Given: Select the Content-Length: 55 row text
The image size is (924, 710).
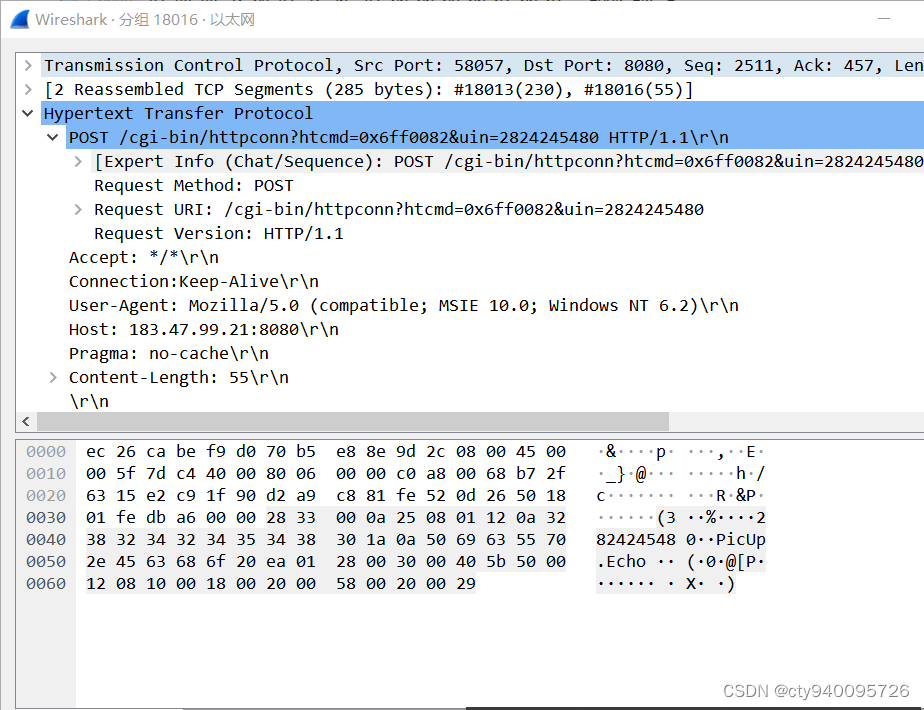Looking at the screenshot, I should pyautogui.click(x=179, y=377).
